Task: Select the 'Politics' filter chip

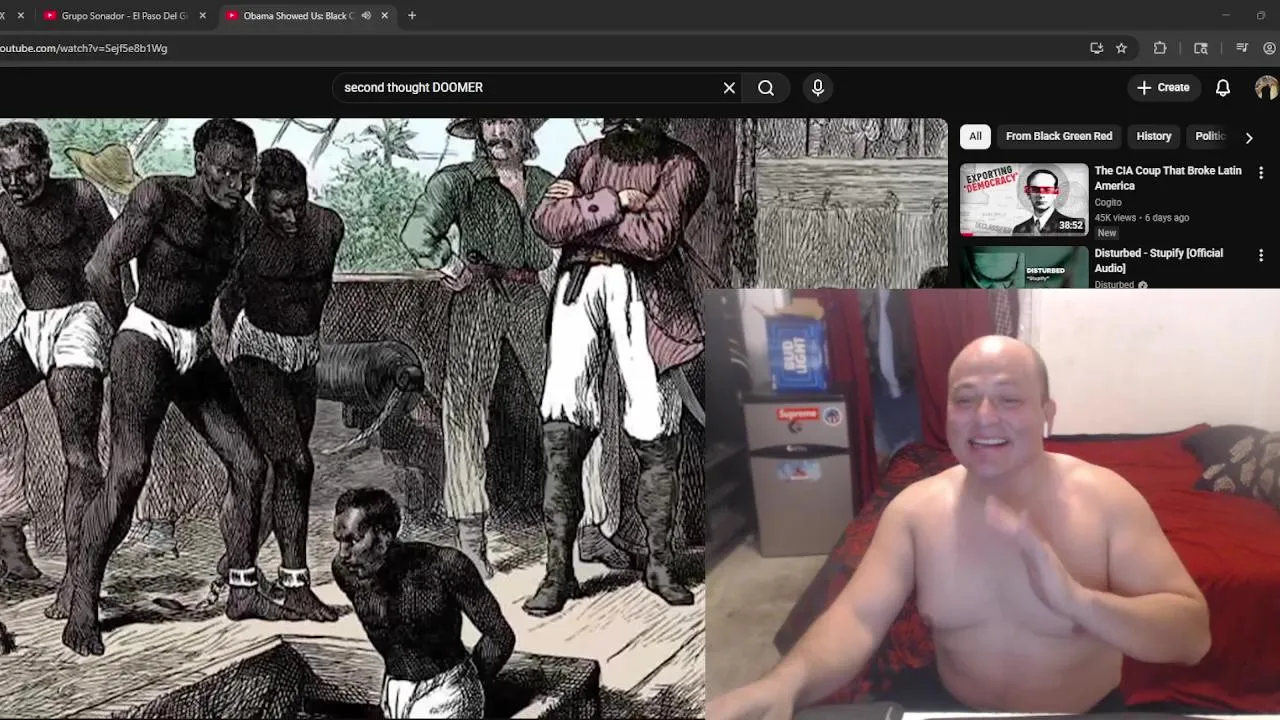Action: [1210, 136]
